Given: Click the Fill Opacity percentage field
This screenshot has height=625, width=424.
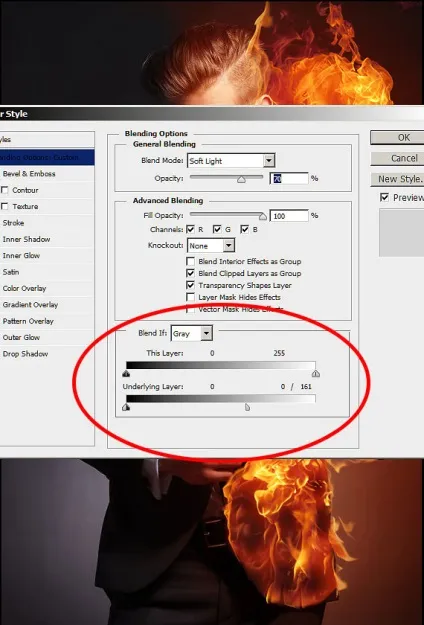Looking at the screenshot, I should 289,216.
